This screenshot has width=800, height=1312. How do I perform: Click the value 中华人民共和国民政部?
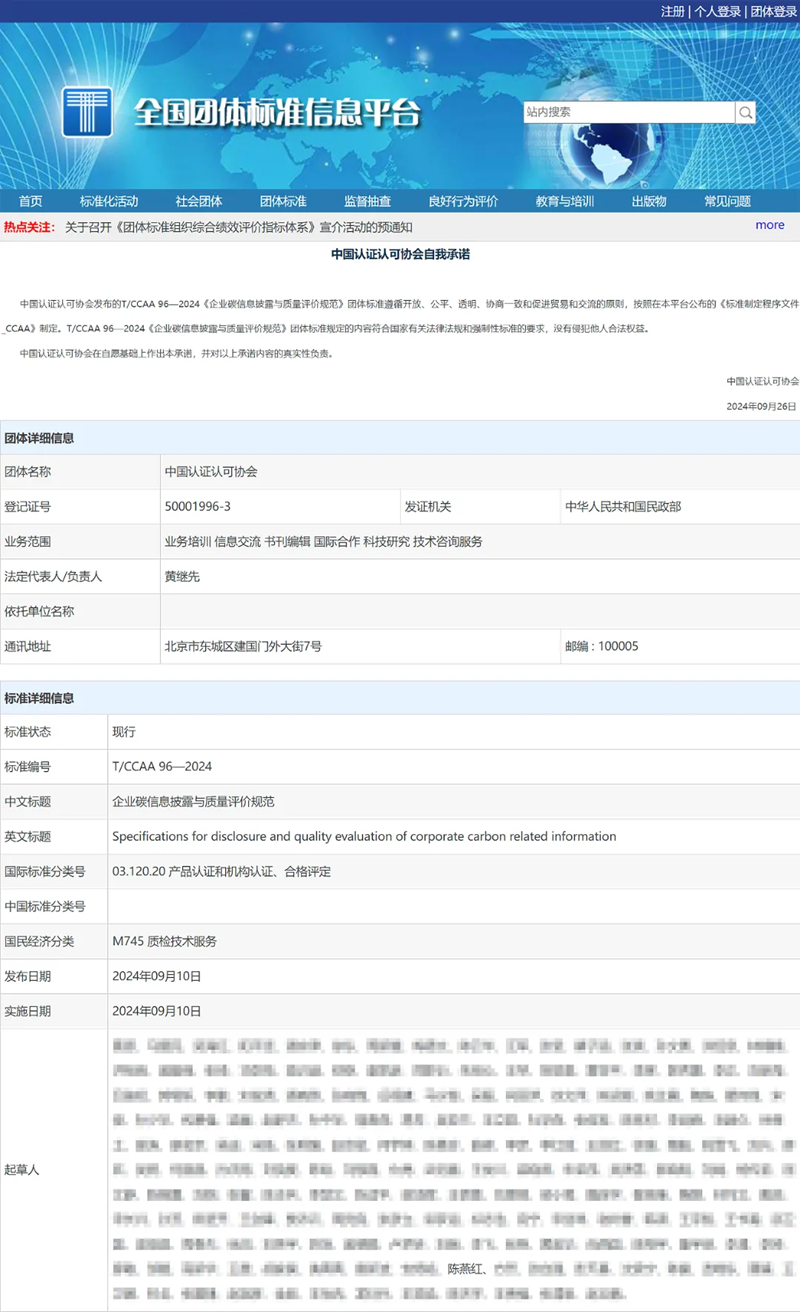point(623,507)
